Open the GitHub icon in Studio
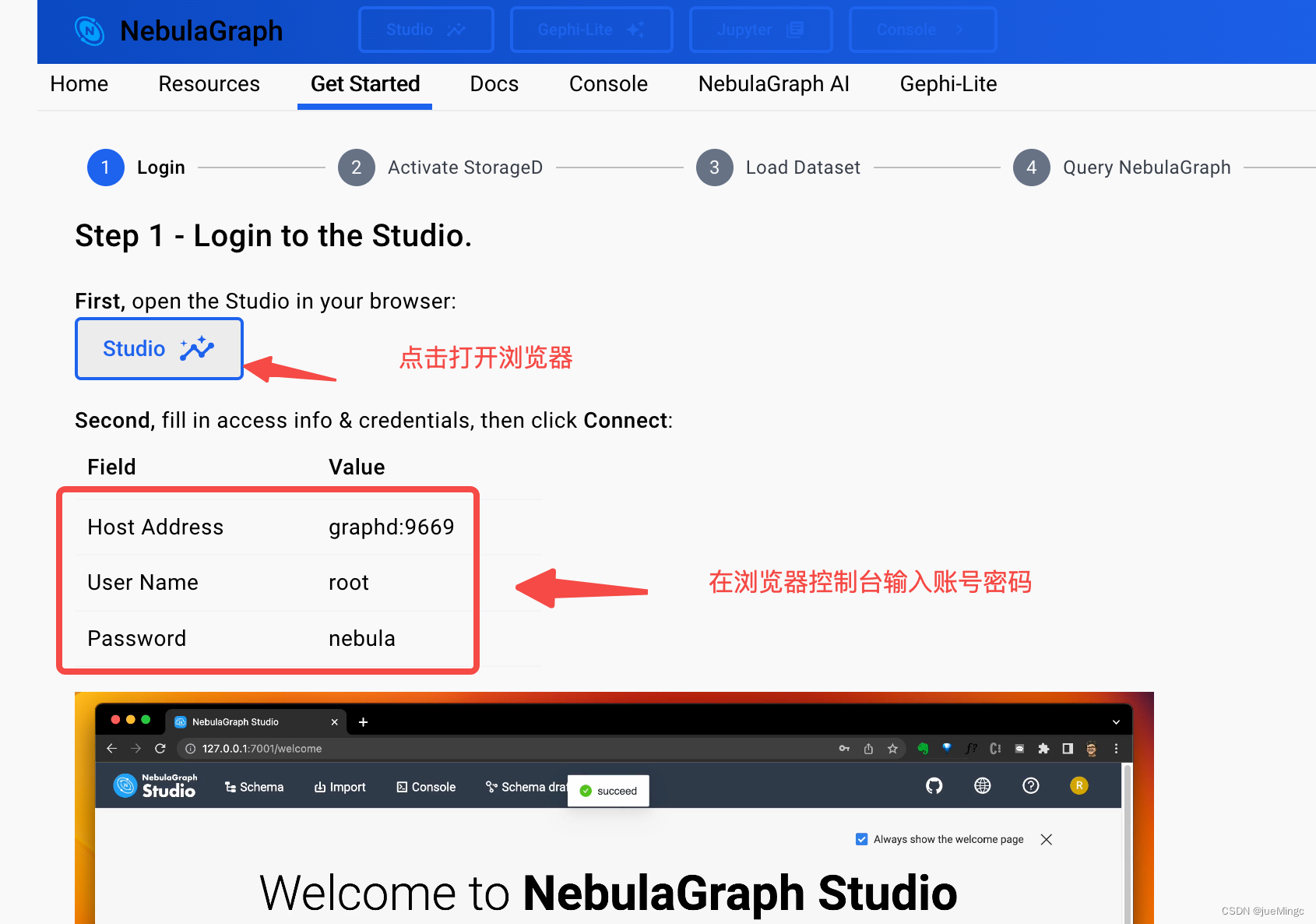 (x=934, y=786)
